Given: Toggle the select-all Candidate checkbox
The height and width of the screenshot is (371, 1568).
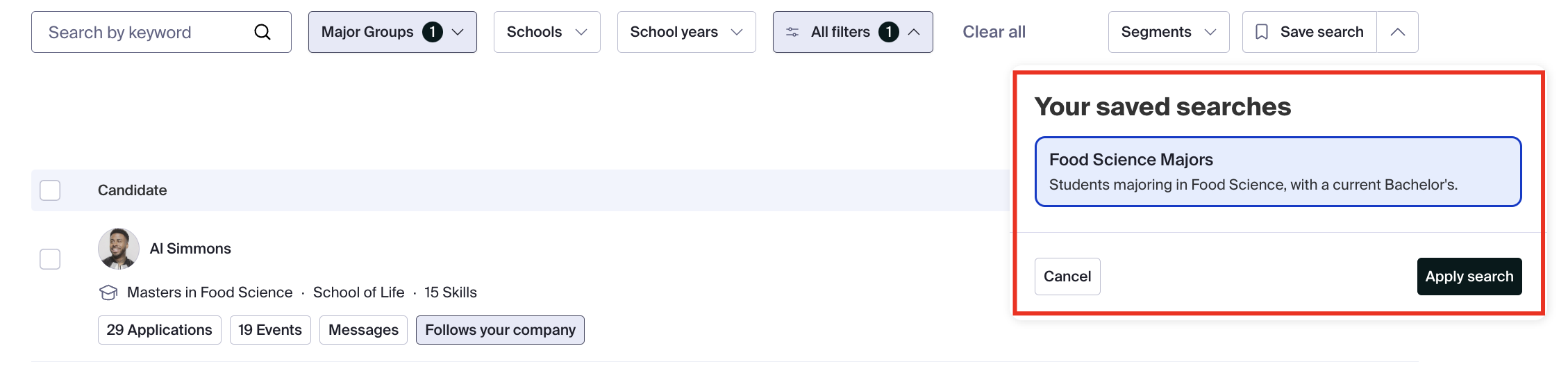Looking at the screenshot, I should [x=50, y=190].
